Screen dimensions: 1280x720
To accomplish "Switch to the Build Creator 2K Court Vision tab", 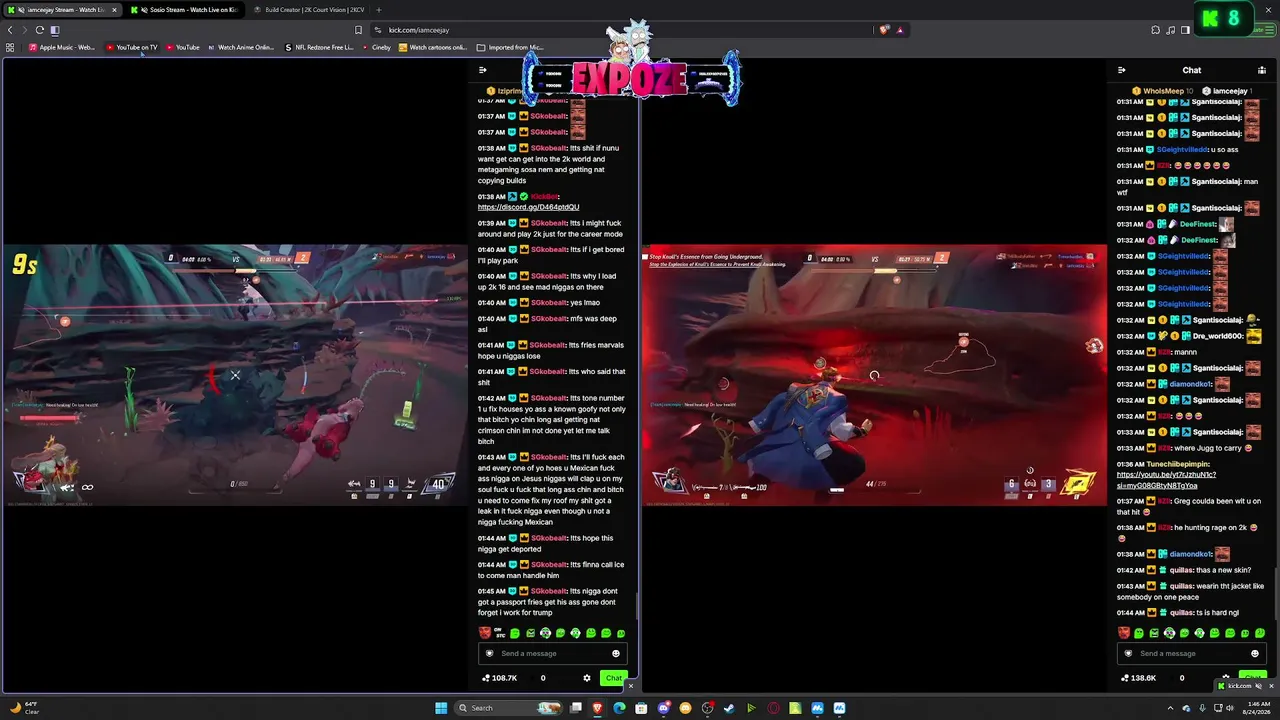I will 308,10.
